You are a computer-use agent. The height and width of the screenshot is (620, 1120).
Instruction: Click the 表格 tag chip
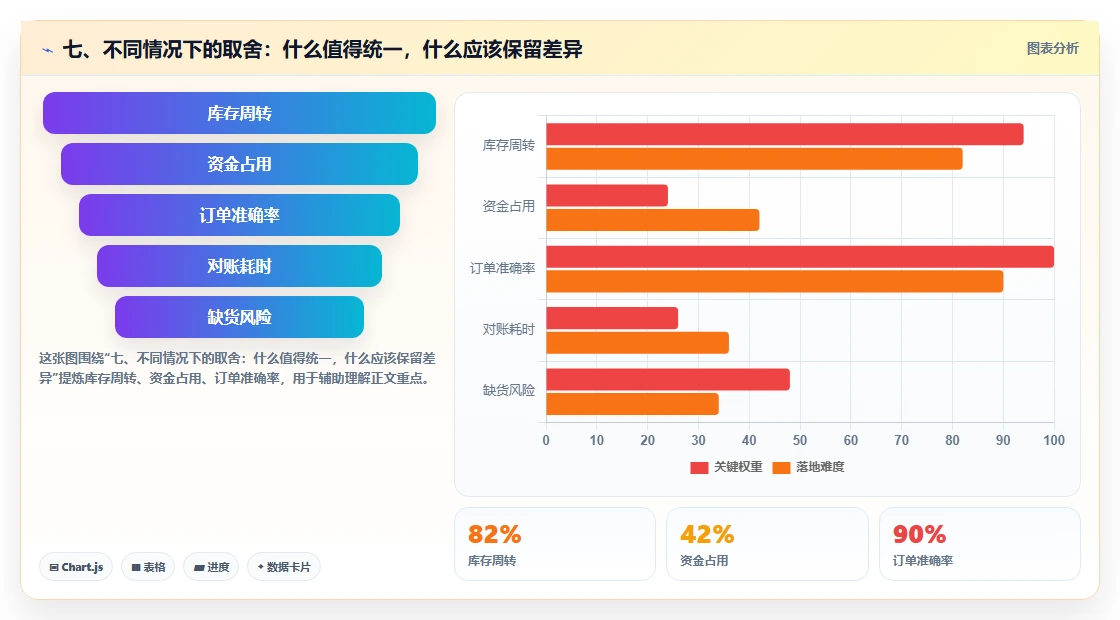coord(148,567)
